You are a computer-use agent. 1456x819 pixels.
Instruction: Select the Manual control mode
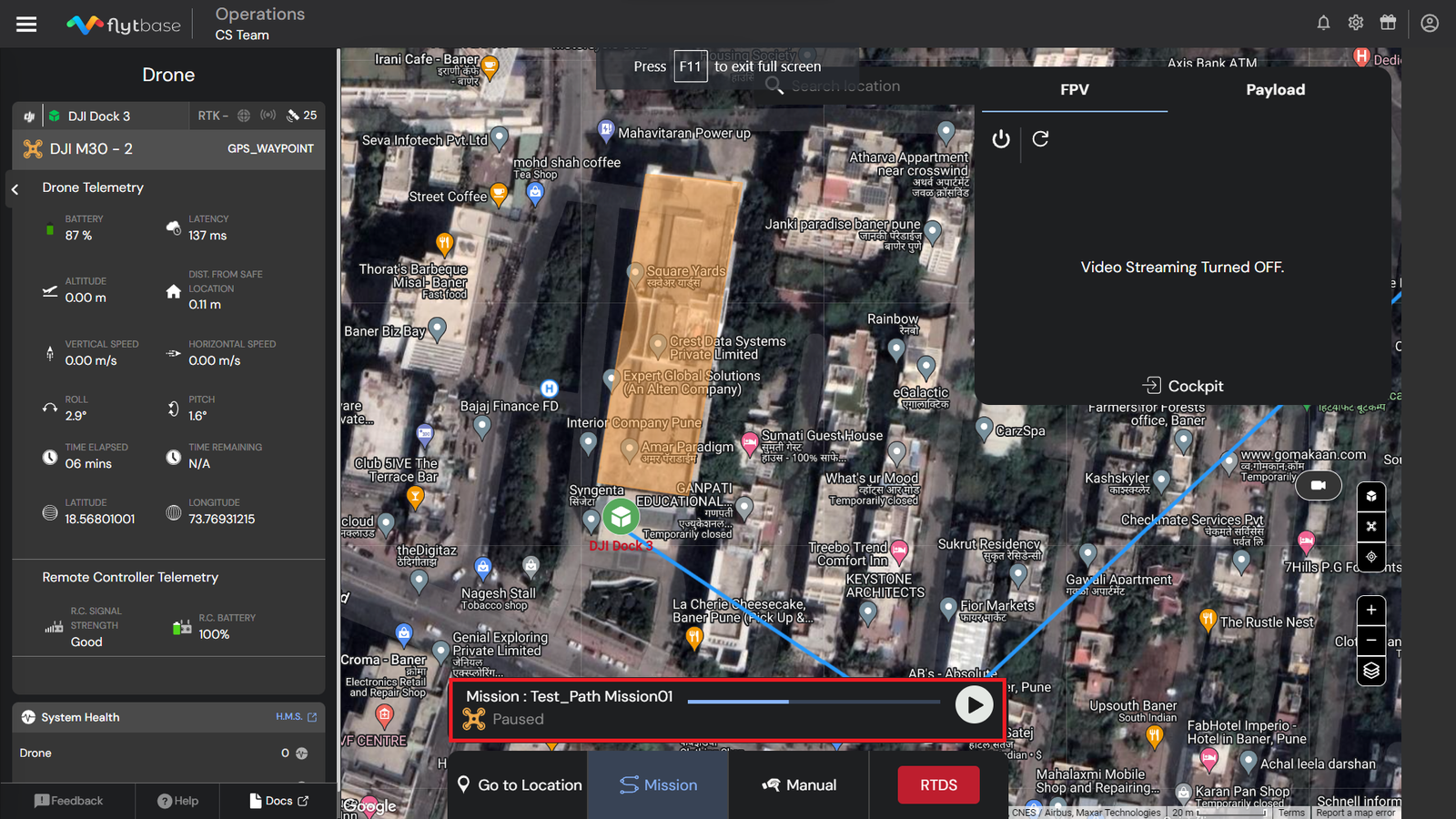point(799,785)
